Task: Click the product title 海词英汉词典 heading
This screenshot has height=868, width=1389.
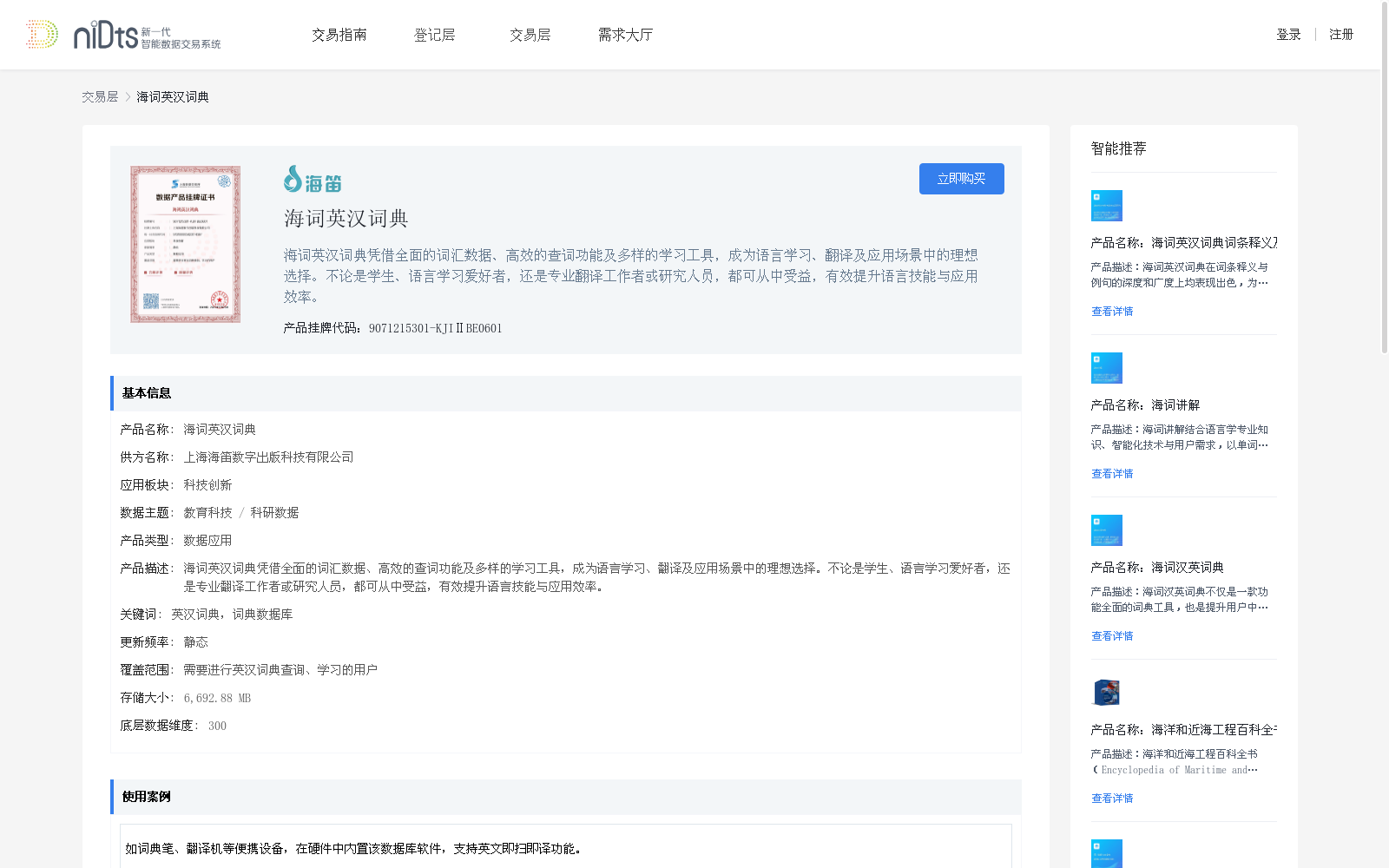Action: 346,219
